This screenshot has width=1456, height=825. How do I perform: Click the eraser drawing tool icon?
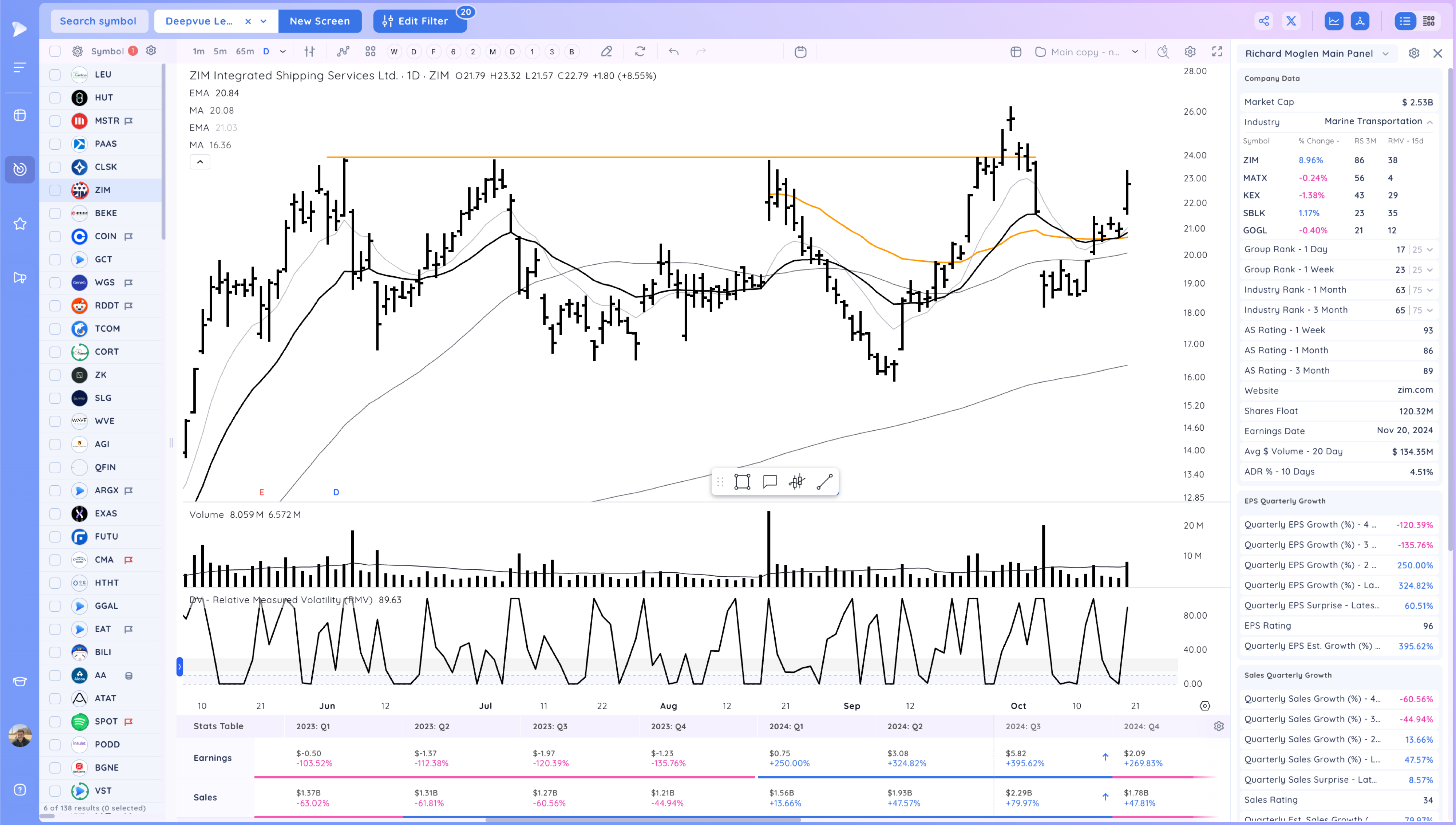(x=606, y=52)
